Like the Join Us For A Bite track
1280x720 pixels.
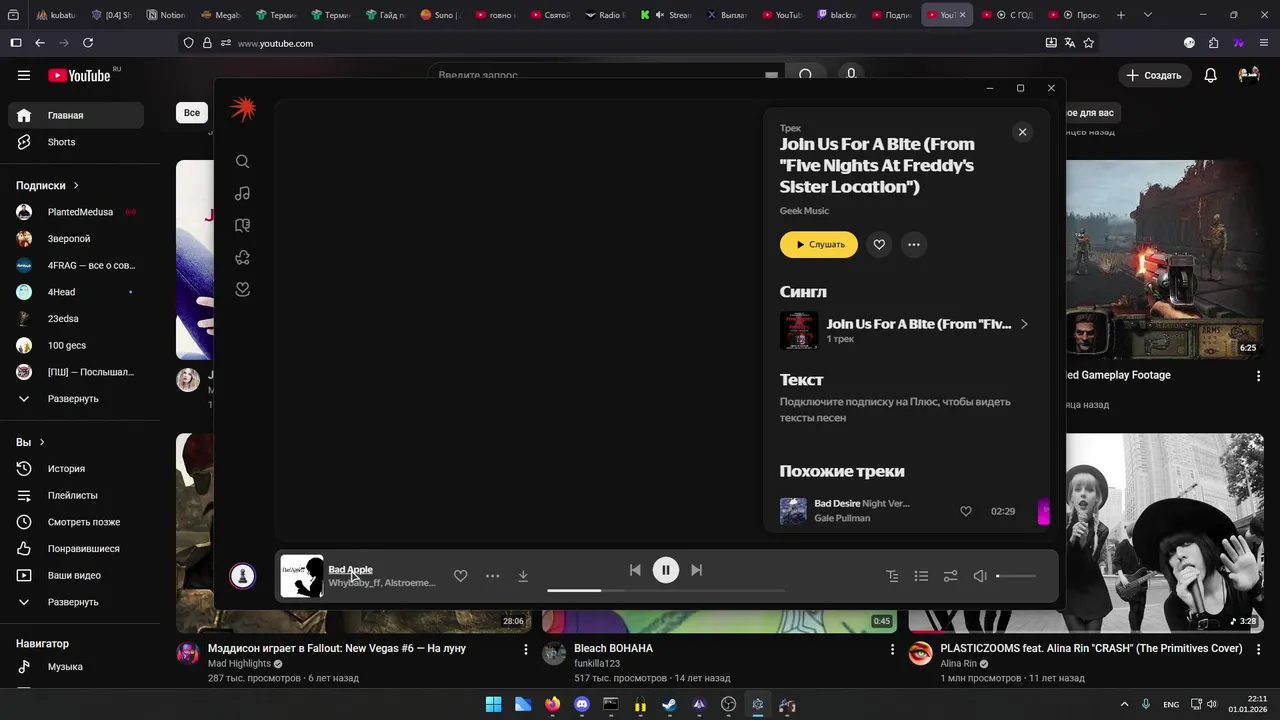(879, 245)
